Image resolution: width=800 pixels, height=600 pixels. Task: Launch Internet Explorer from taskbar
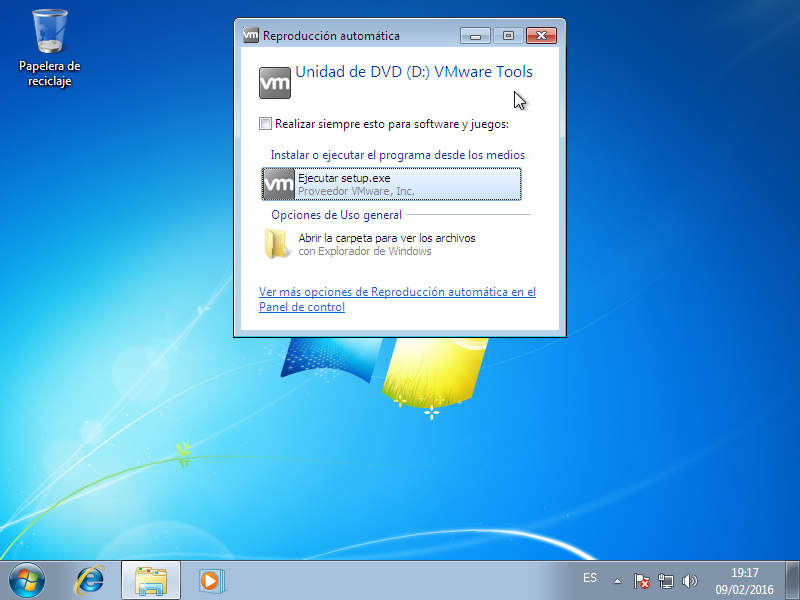pos(90,581)
